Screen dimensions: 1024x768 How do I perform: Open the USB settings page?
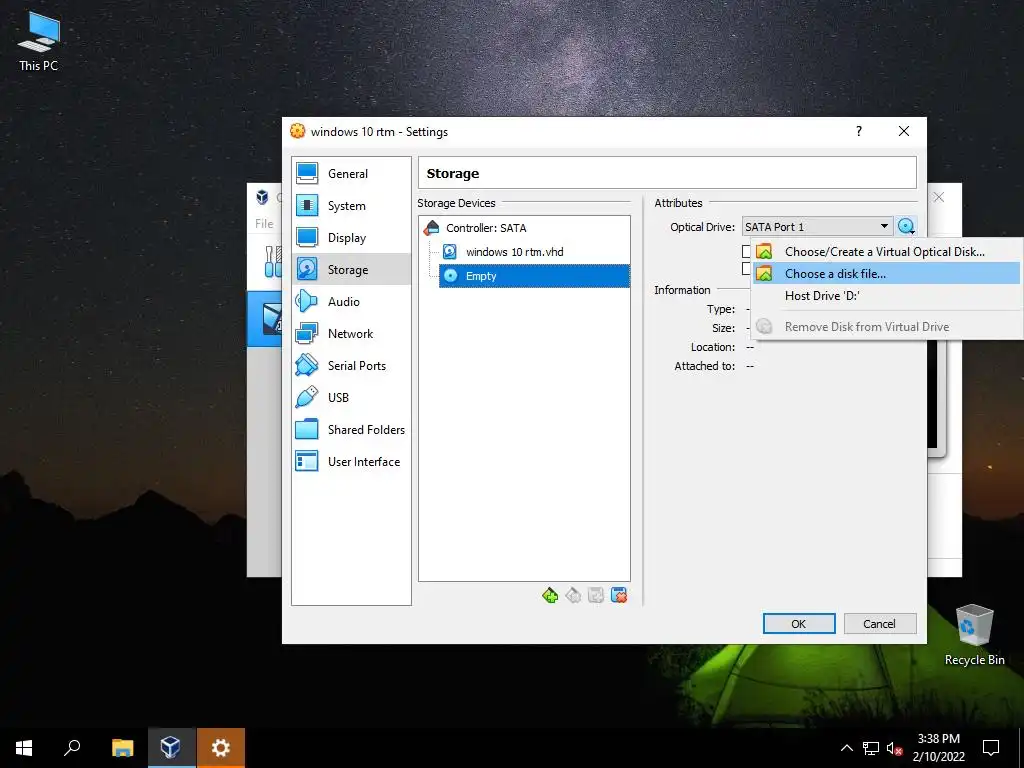[x=351, y=397]
